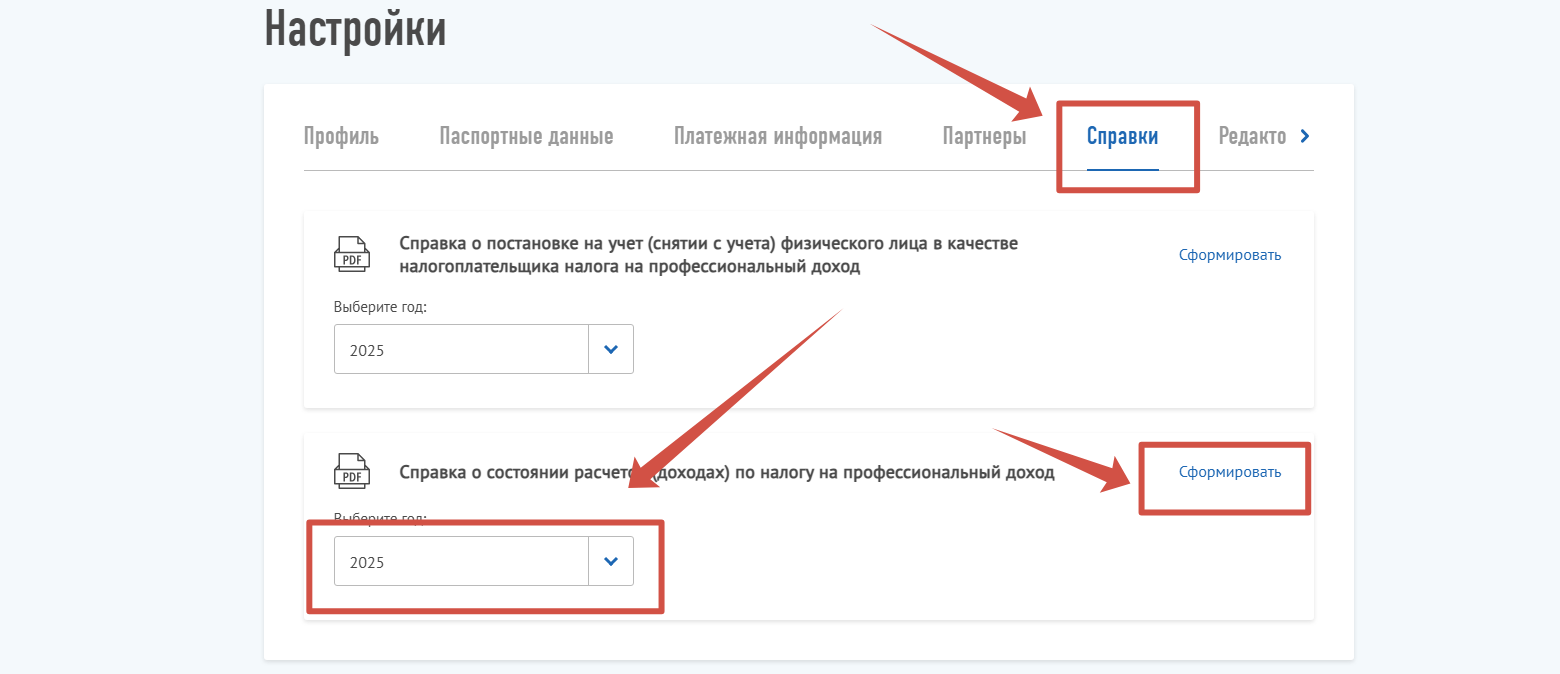Click the 2025 year field under registration certificate

(460, 350)
